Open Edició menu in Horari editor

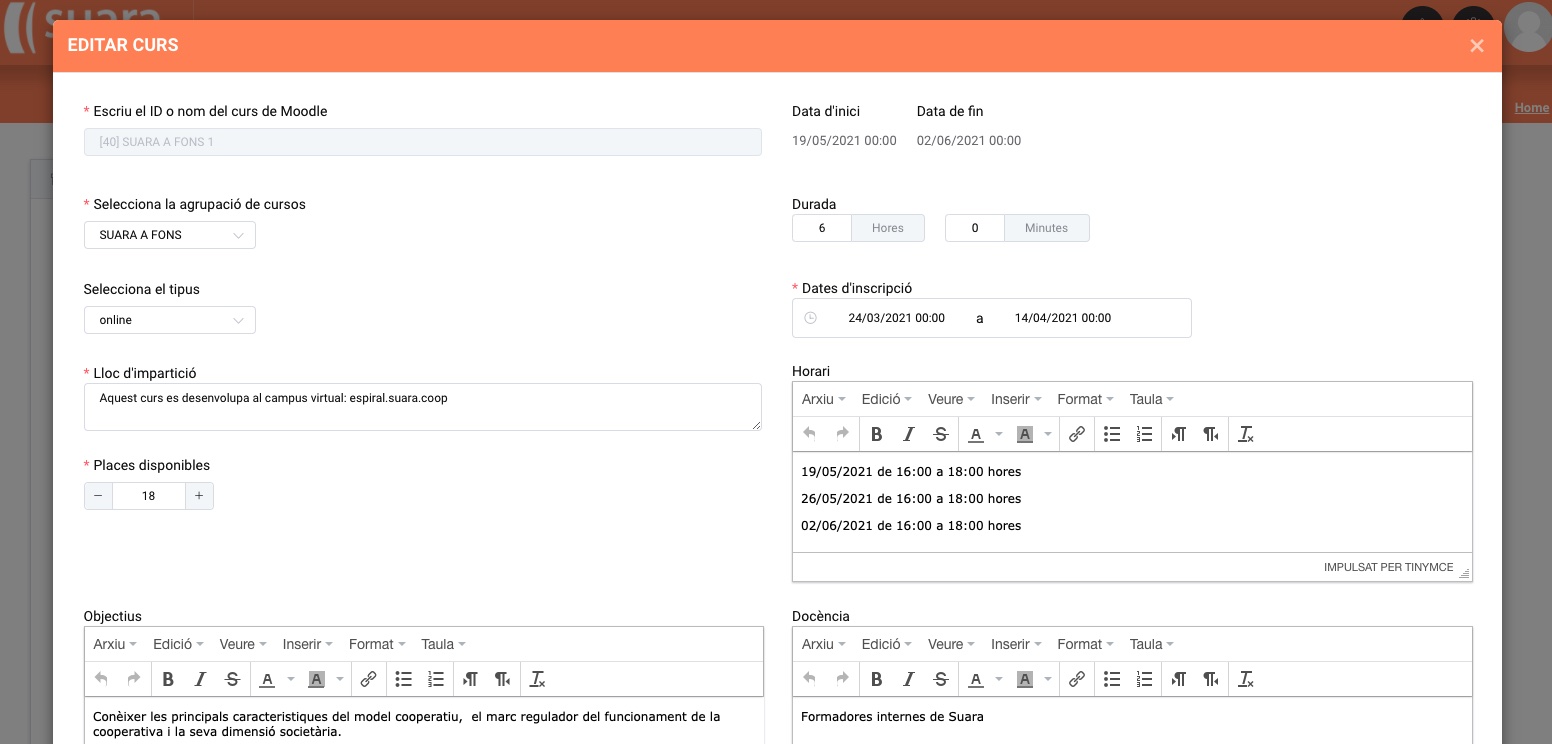coord(886,399)
